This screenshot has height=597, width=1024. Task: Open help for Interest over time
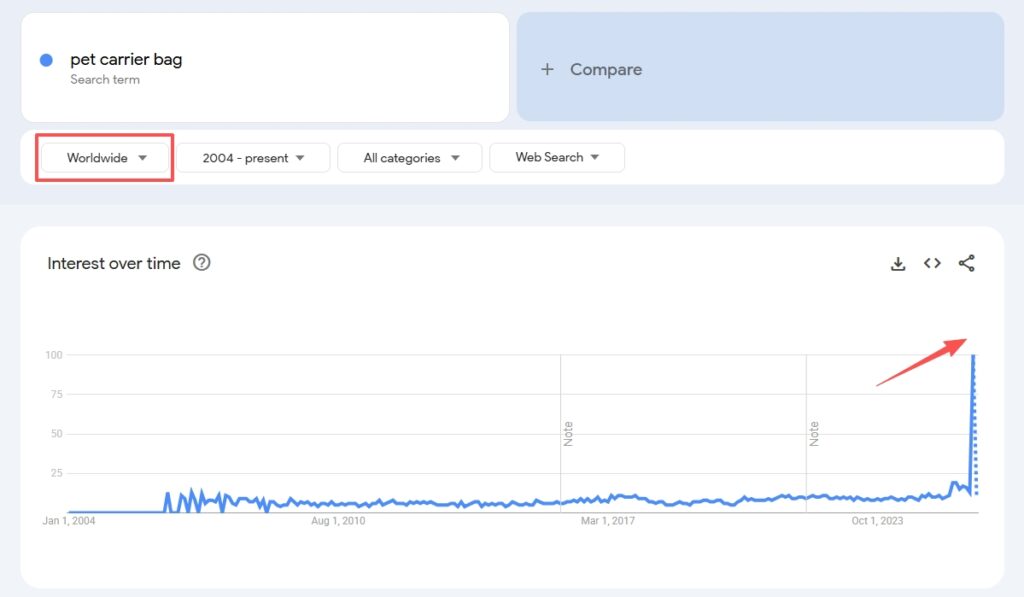coord(202,263)
